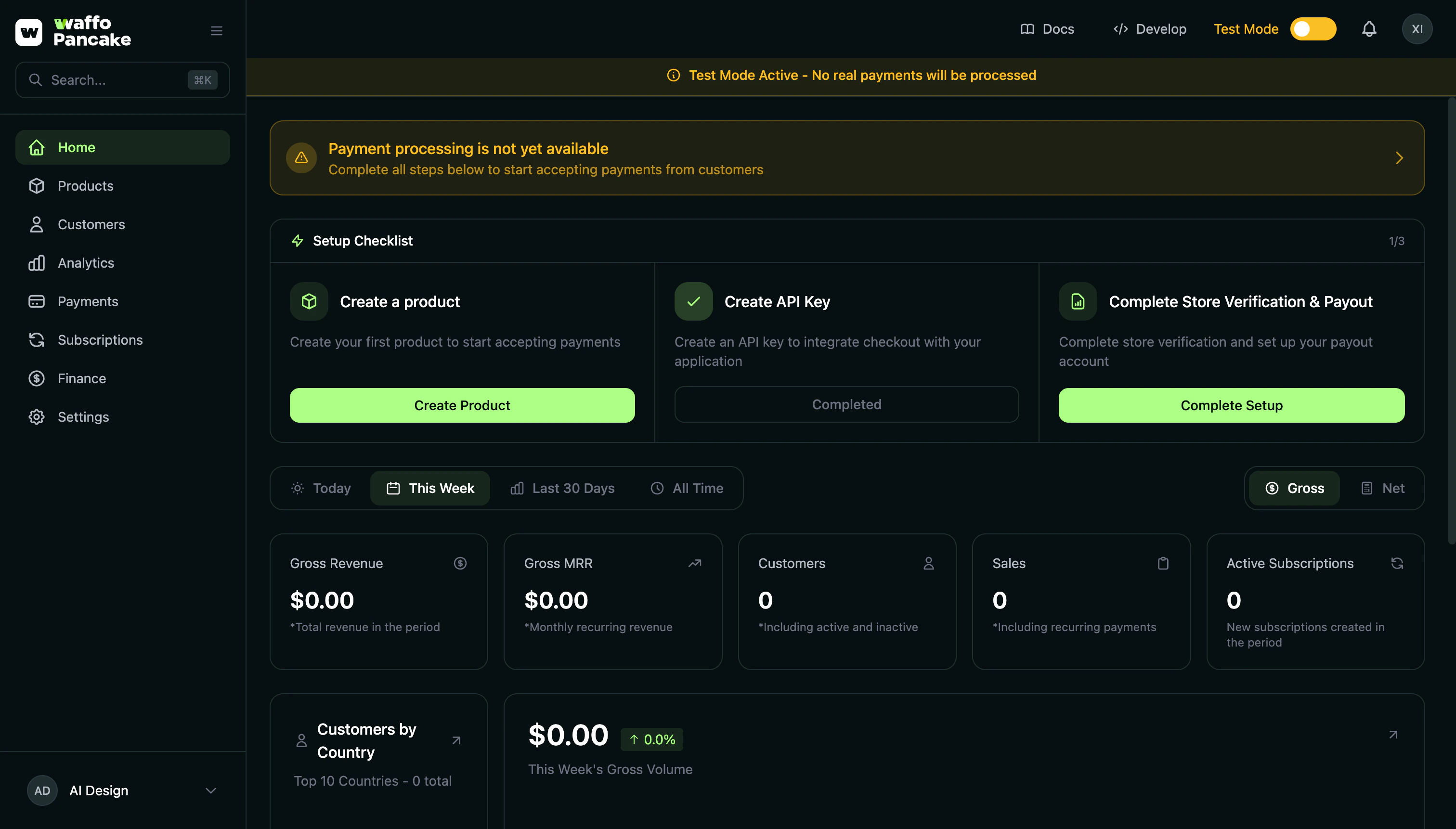Viewport: 1456px width, 829px height.
Task: Open Subscriptions in the sidebar
Action: pyautogui.click(x=100, y=340)
